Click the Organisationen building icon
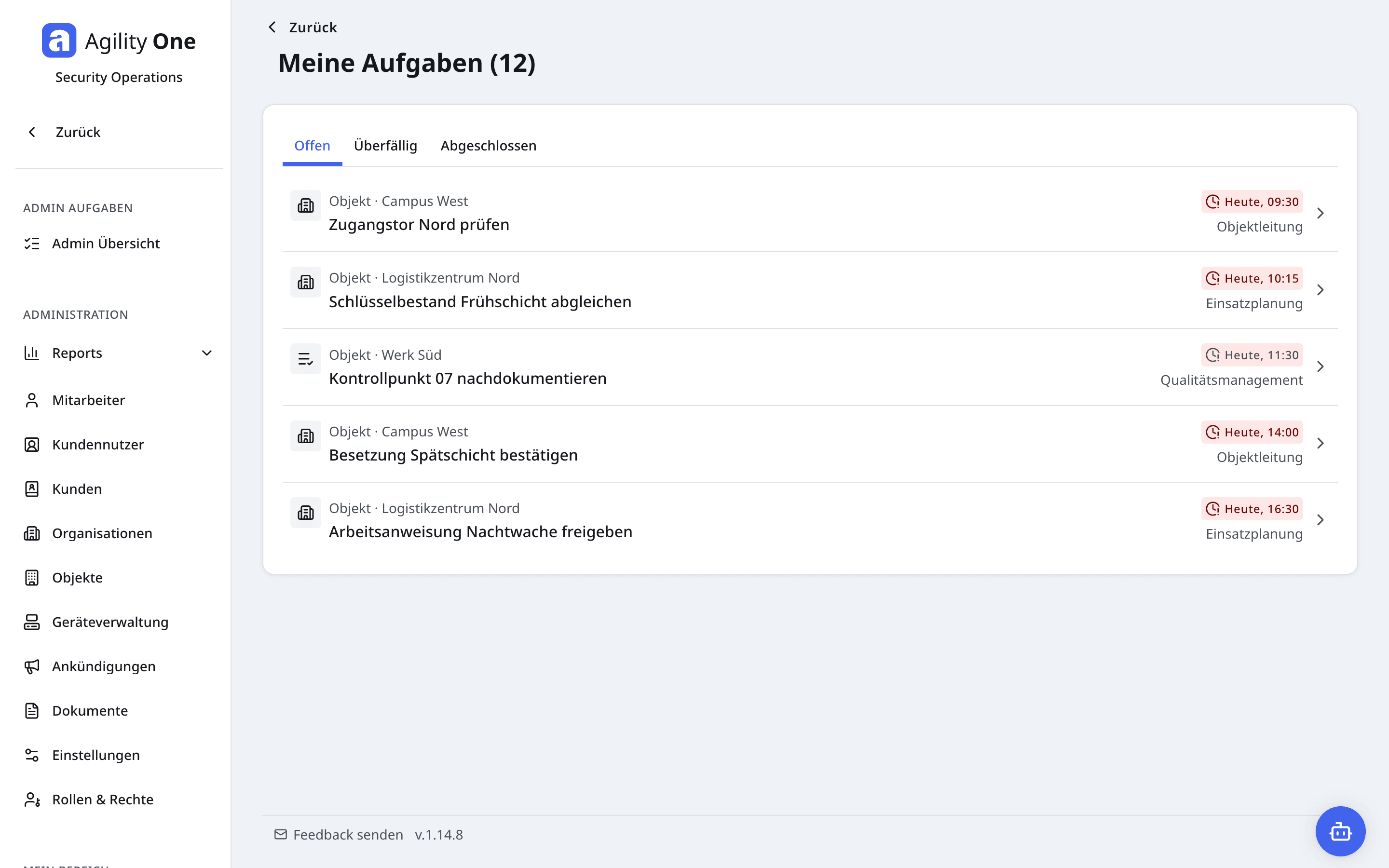The height and width of the screenshot is (868, 1389). pyautogui.click(x=31, y=533)
